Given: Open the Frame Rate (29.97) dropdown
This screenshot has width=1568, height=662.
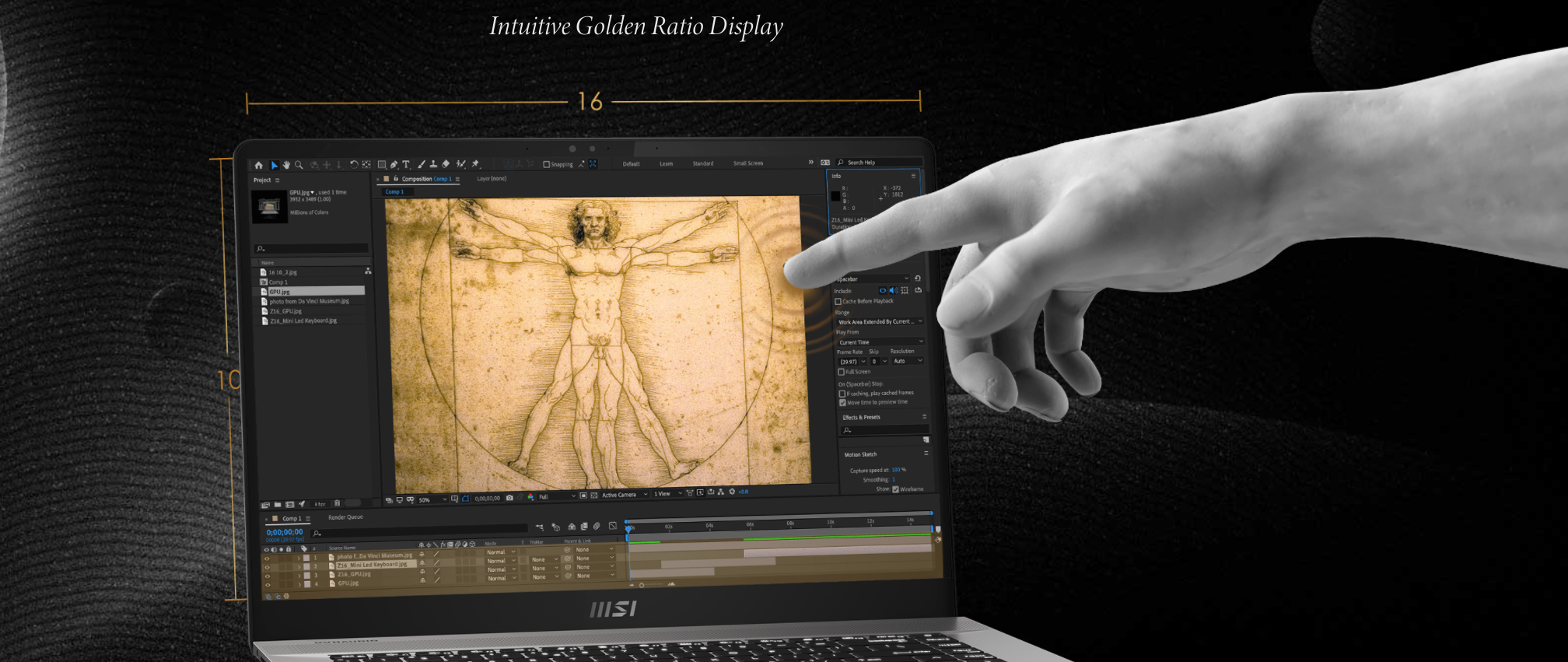Looking at the screenshot, I should [852, 361].
